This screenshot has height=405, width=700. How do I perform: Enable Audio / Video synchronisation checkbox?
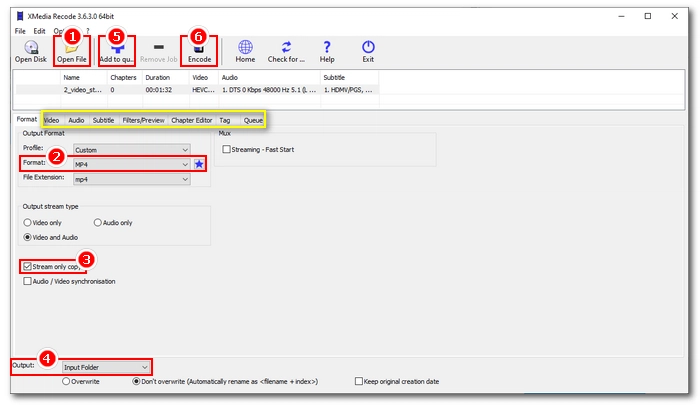click(x=27, y=281)
